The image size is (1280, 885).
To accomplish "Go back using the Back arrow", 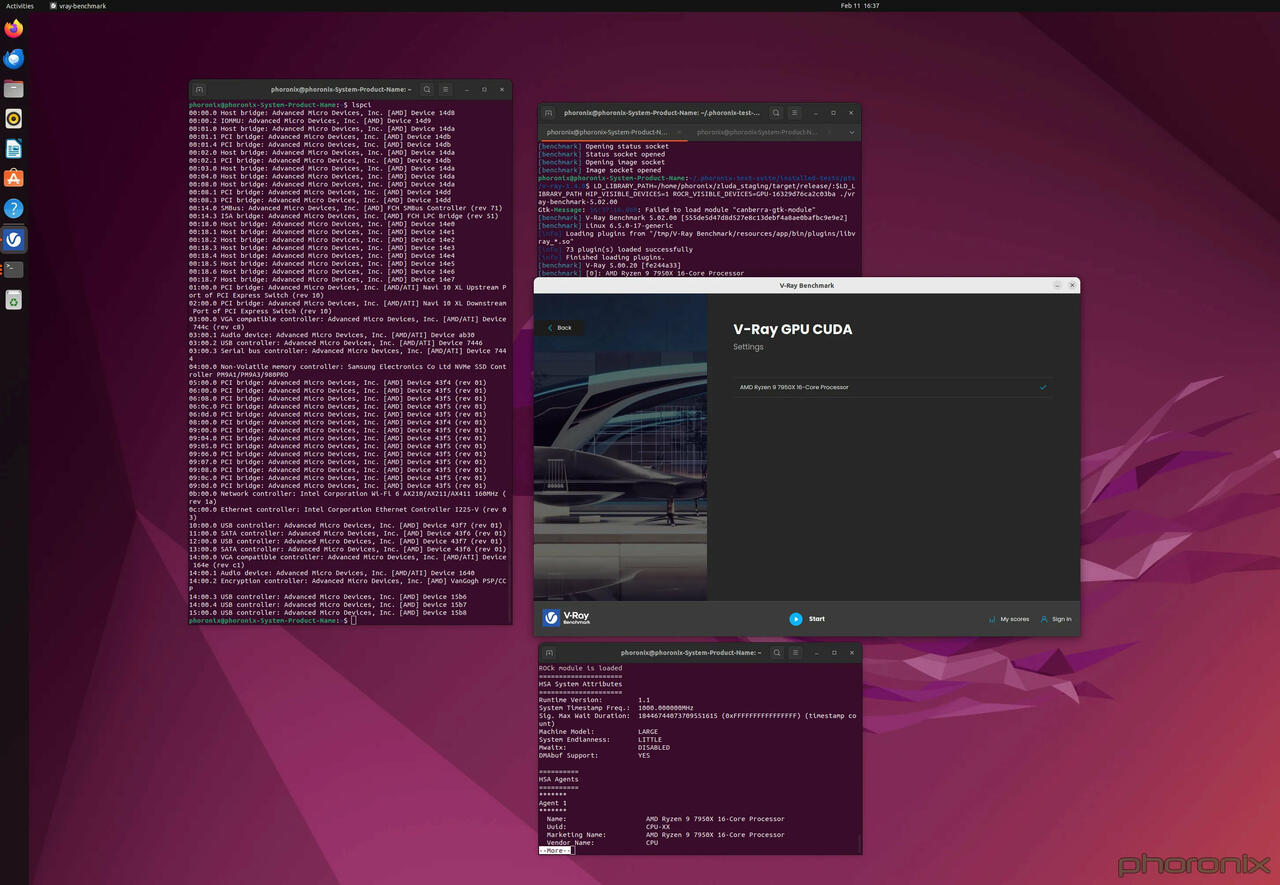I will [x=559, y=328].
